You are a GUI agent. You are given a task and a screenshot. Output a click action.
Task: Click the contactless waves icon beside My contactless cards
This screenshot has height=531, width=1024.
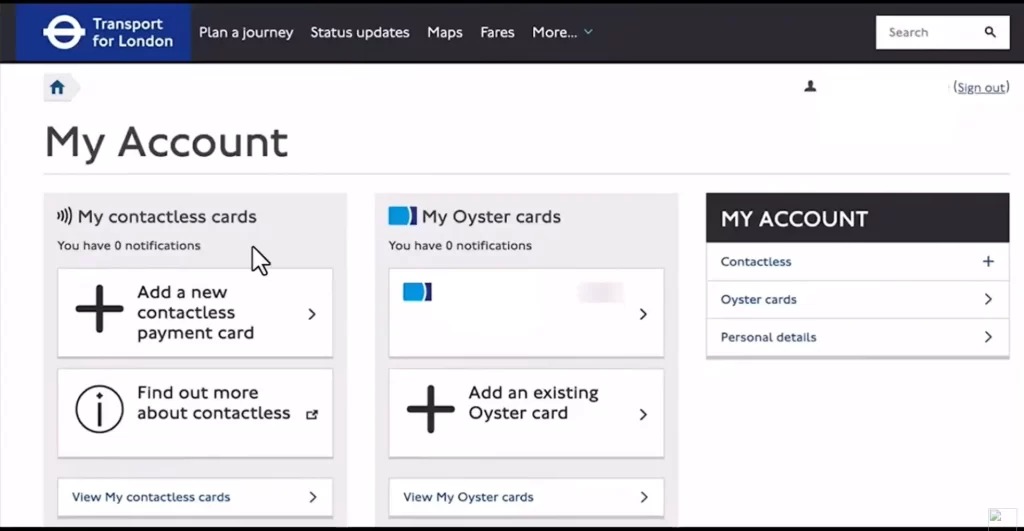click(64, 216)
